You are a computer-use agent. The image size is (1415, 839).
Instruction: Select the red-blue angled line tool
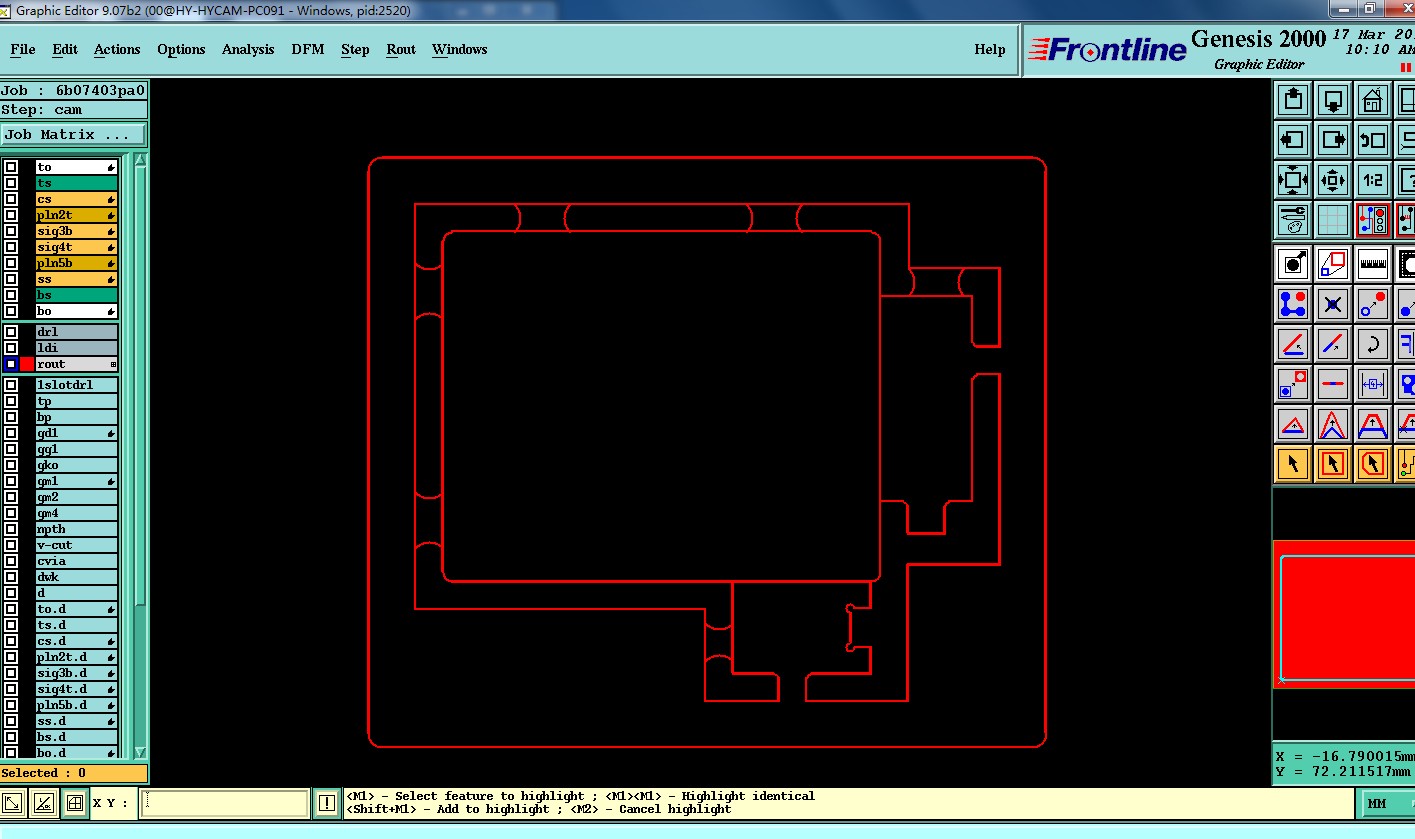pos(1293,344)
